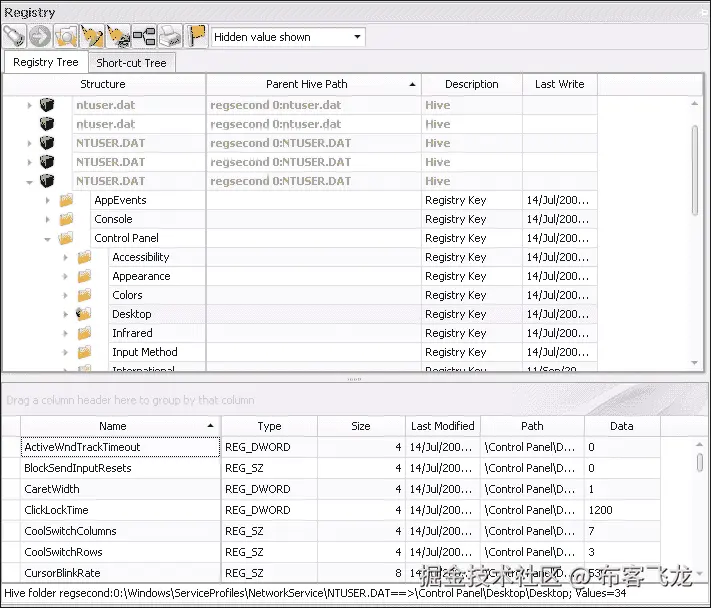Click the Control Panel open folder icon
Image resolution: width=711 pixels, height=608 pixels.
(x=66, y=238)
